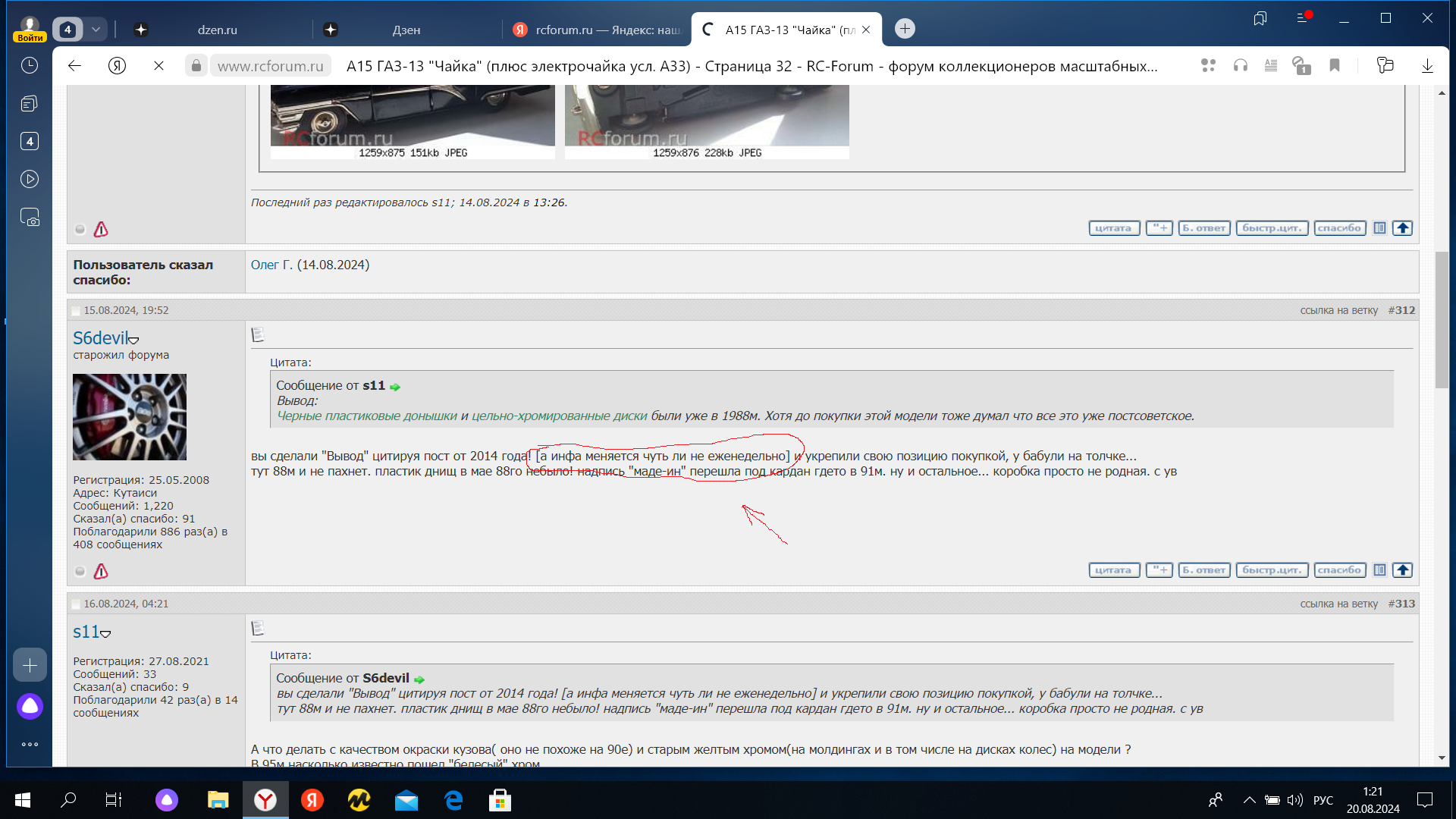Open volume control in system tray
This screenshot has width=1456, height=819.
(x=1294, y=800)
